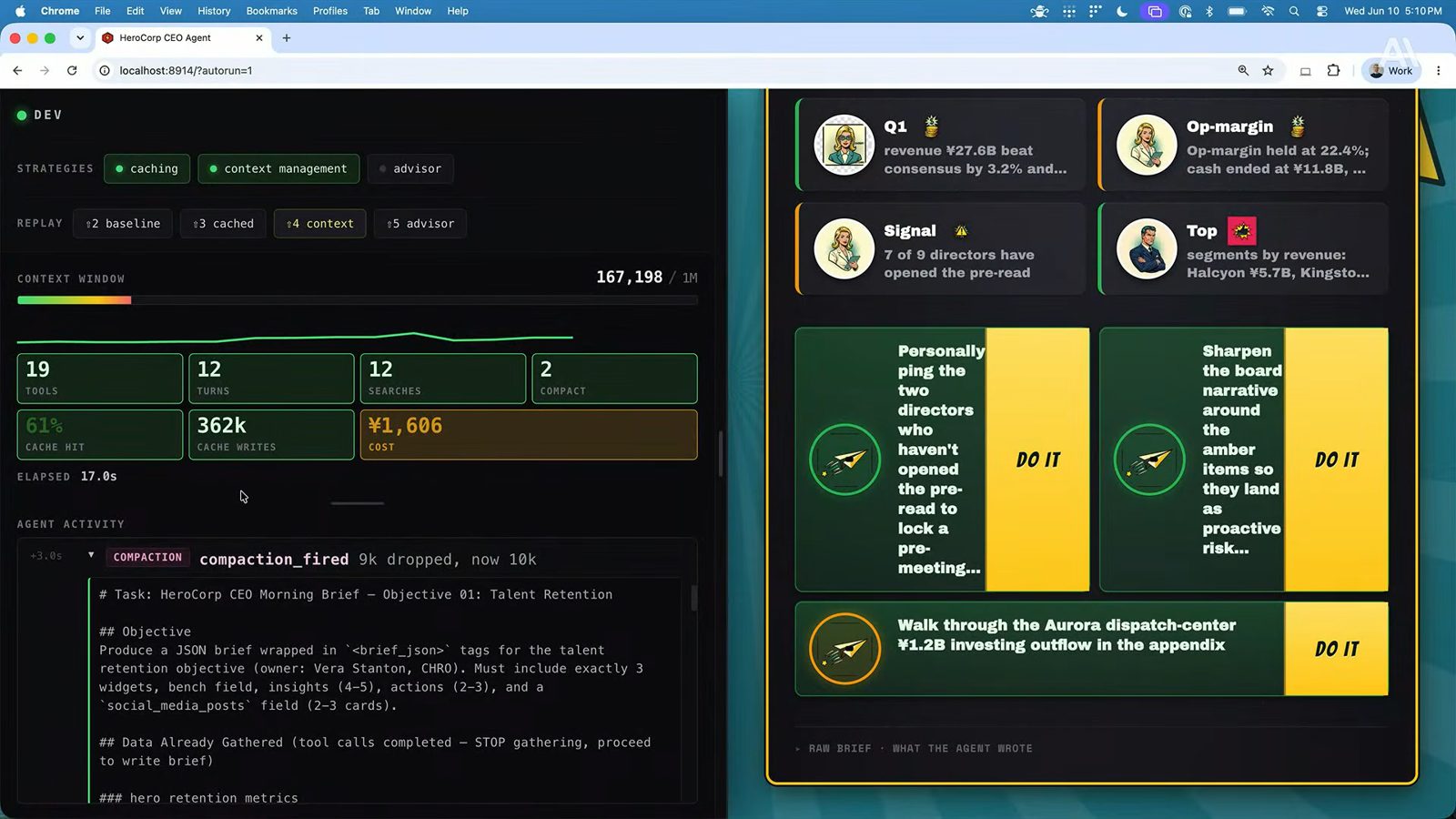The image size is (1456, 819).
Task: Select the '2 baseline' replay
Action: [x=123, y=223]
